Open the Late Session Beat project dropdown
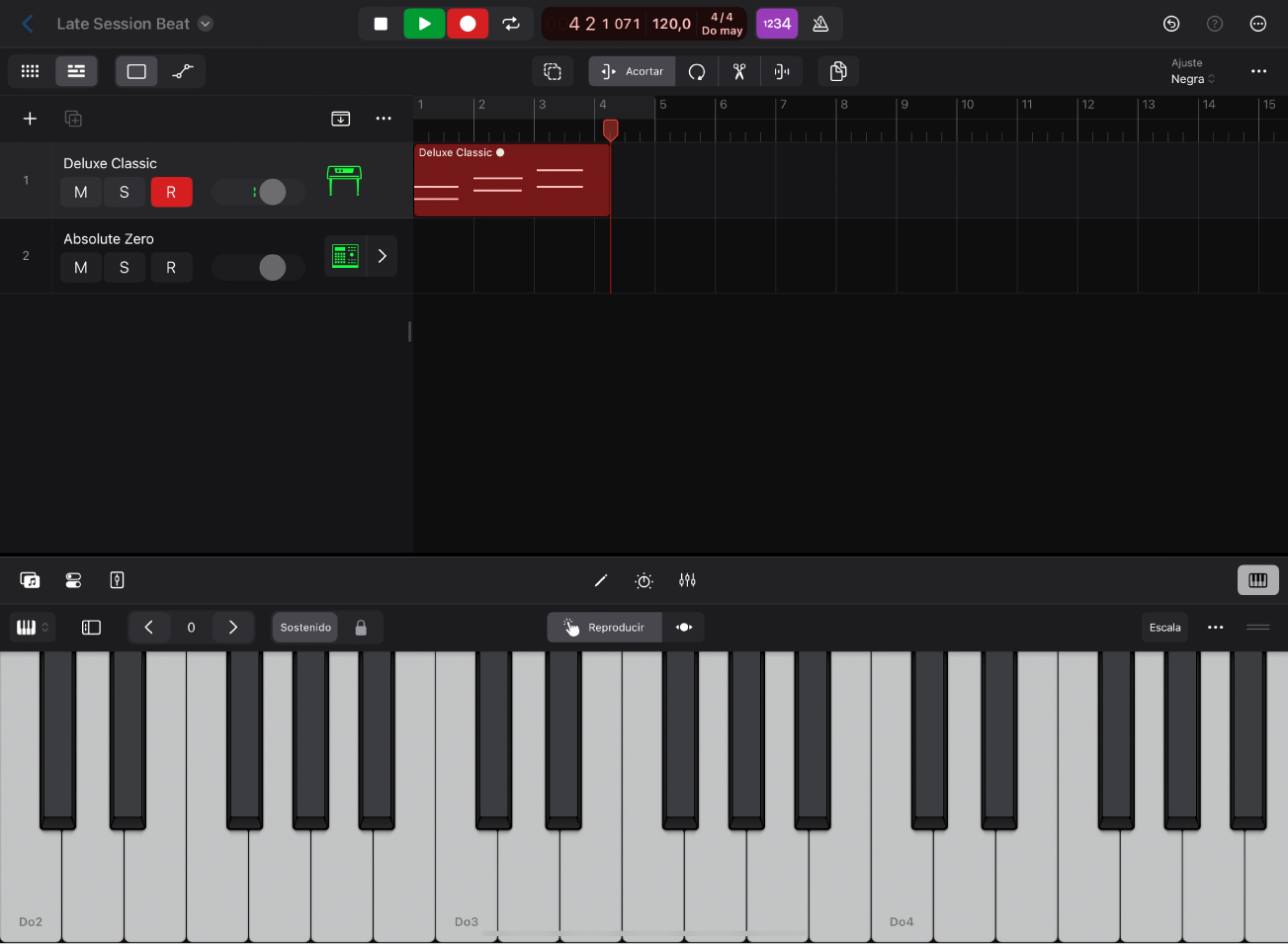The image size is (1288, 944). click(206, 24)
